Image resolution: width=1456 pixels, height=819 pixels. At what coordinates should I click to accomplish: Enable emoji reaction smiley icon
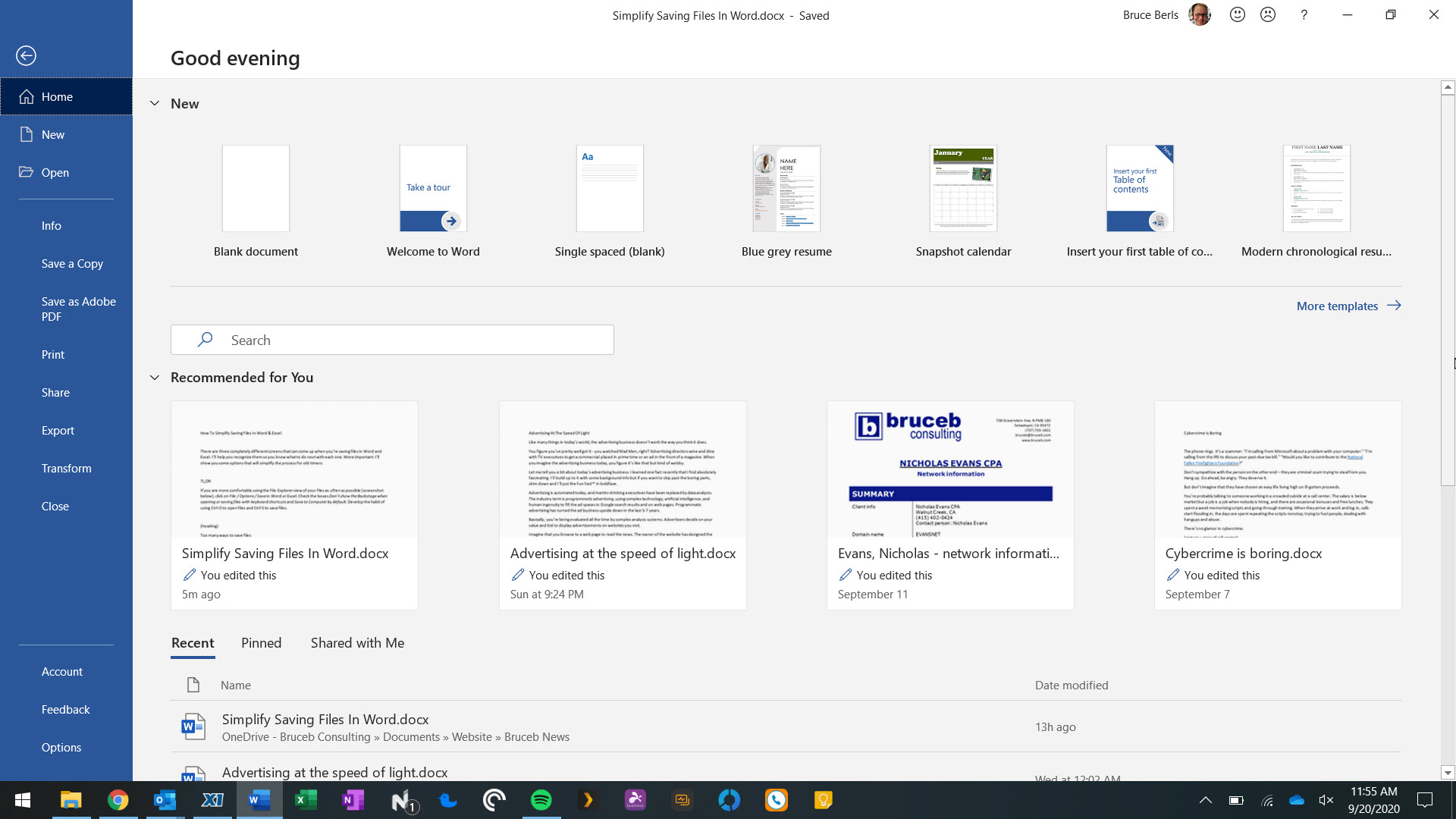1235,15
